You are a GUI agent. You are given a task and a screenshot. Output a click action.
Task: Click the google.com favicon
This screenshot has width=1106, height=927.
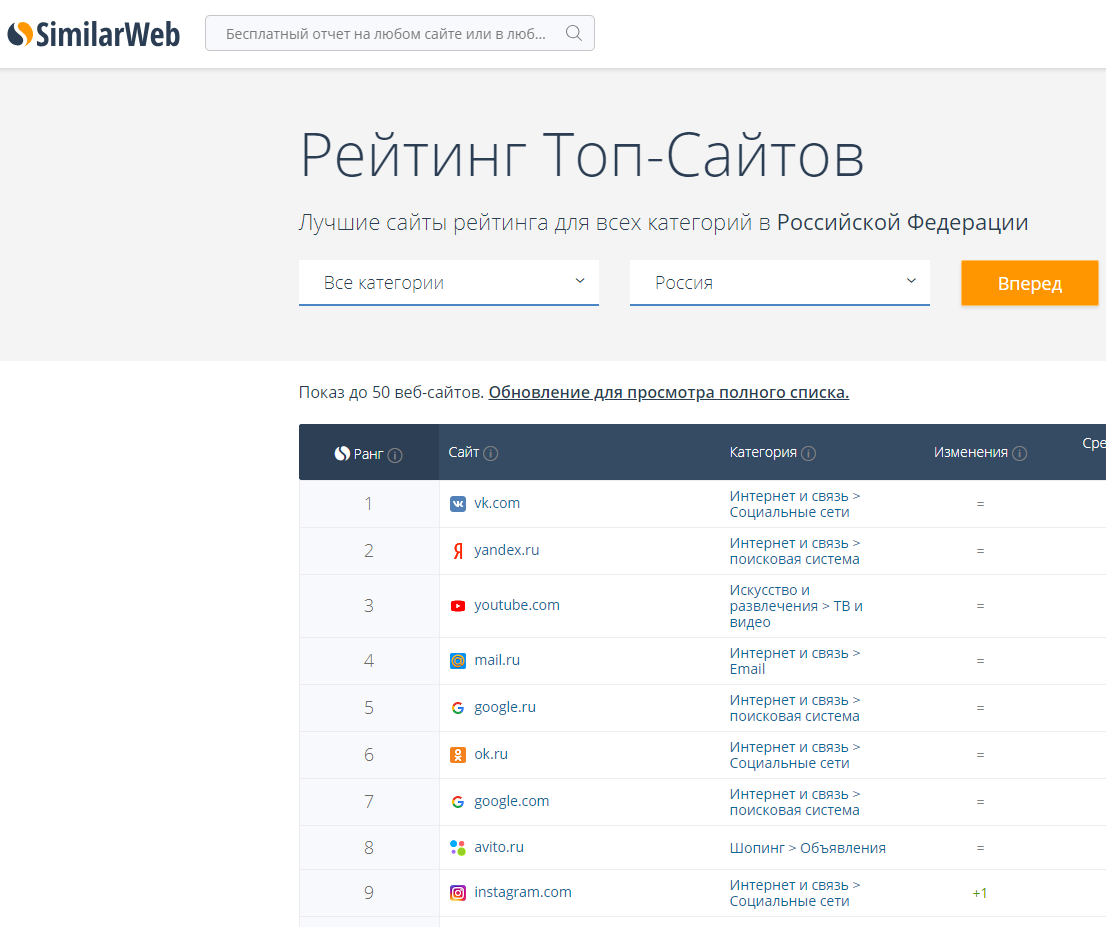[458, 802]
